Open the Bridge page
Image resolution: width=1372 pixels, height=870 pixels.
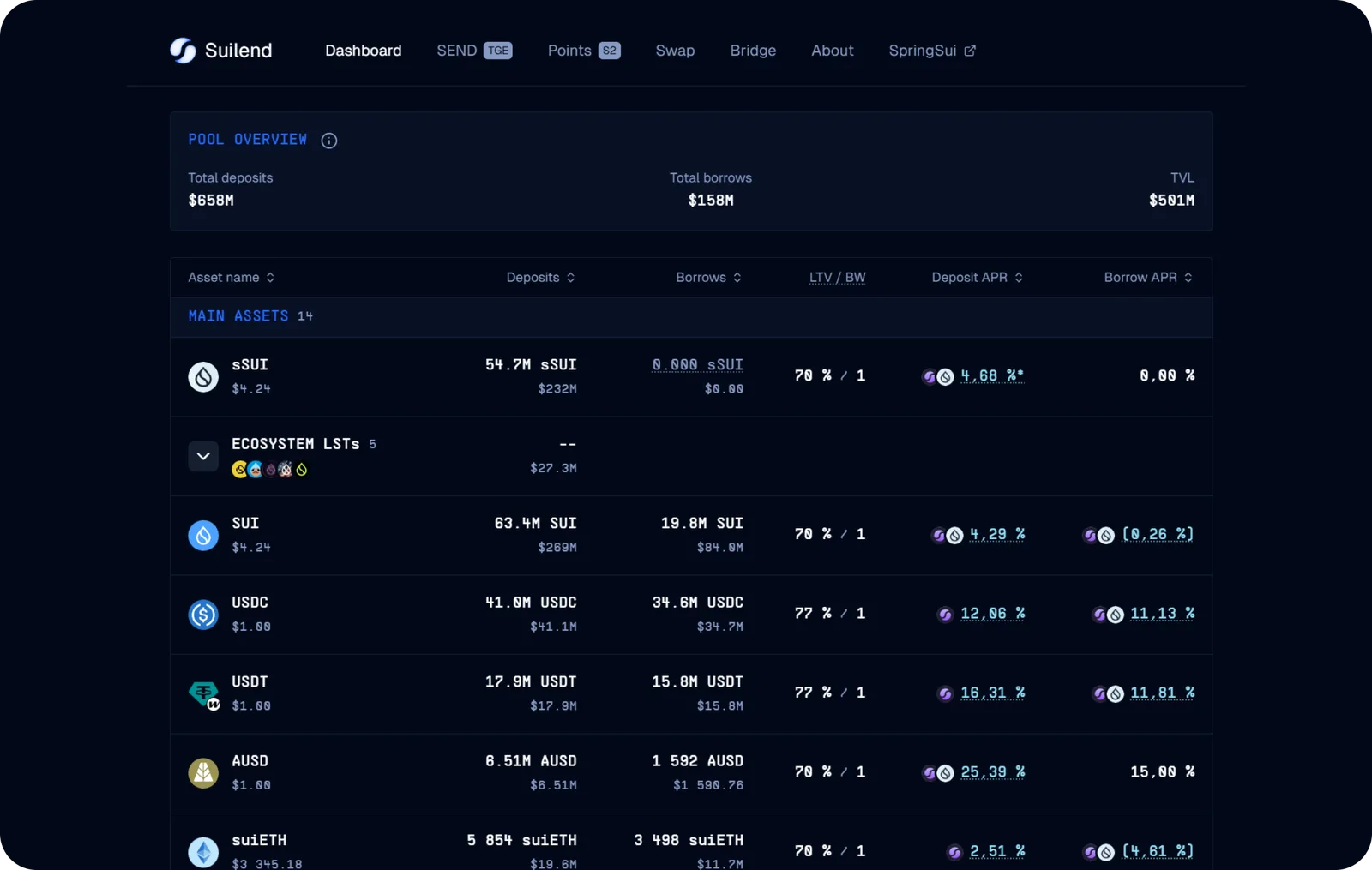pos(753,51)
